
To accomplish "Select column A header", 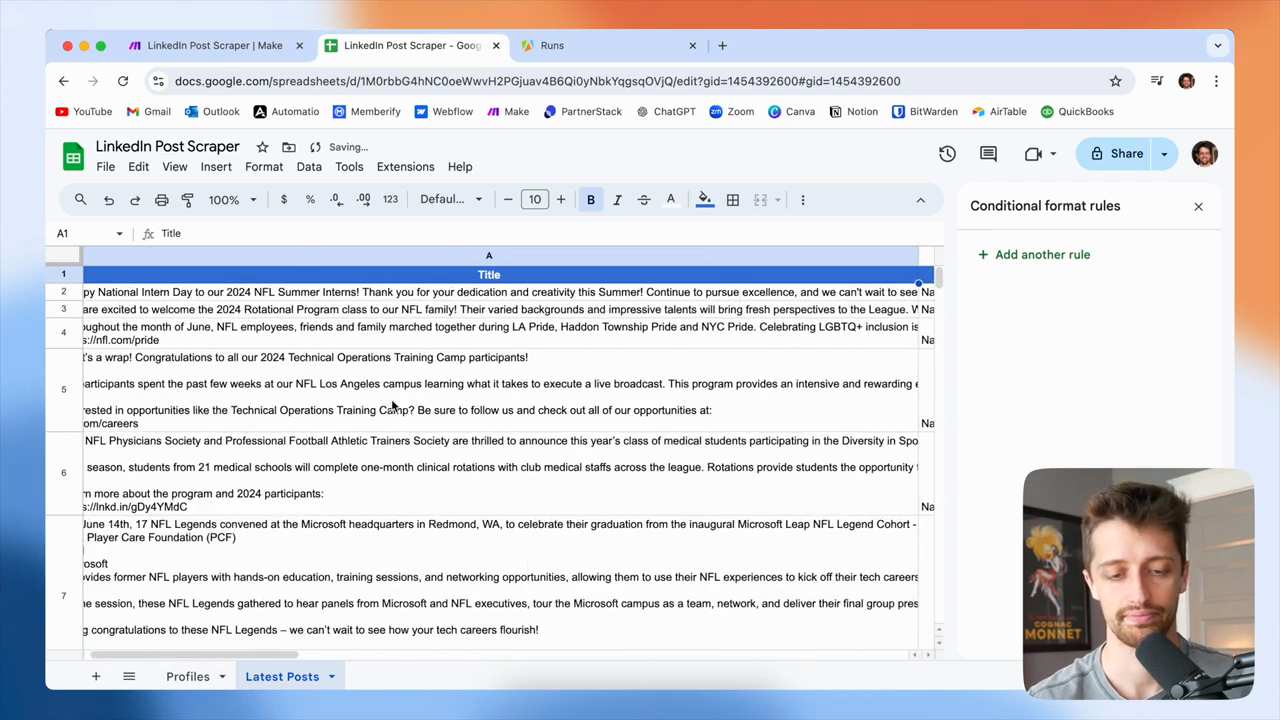I will (489, 256).
